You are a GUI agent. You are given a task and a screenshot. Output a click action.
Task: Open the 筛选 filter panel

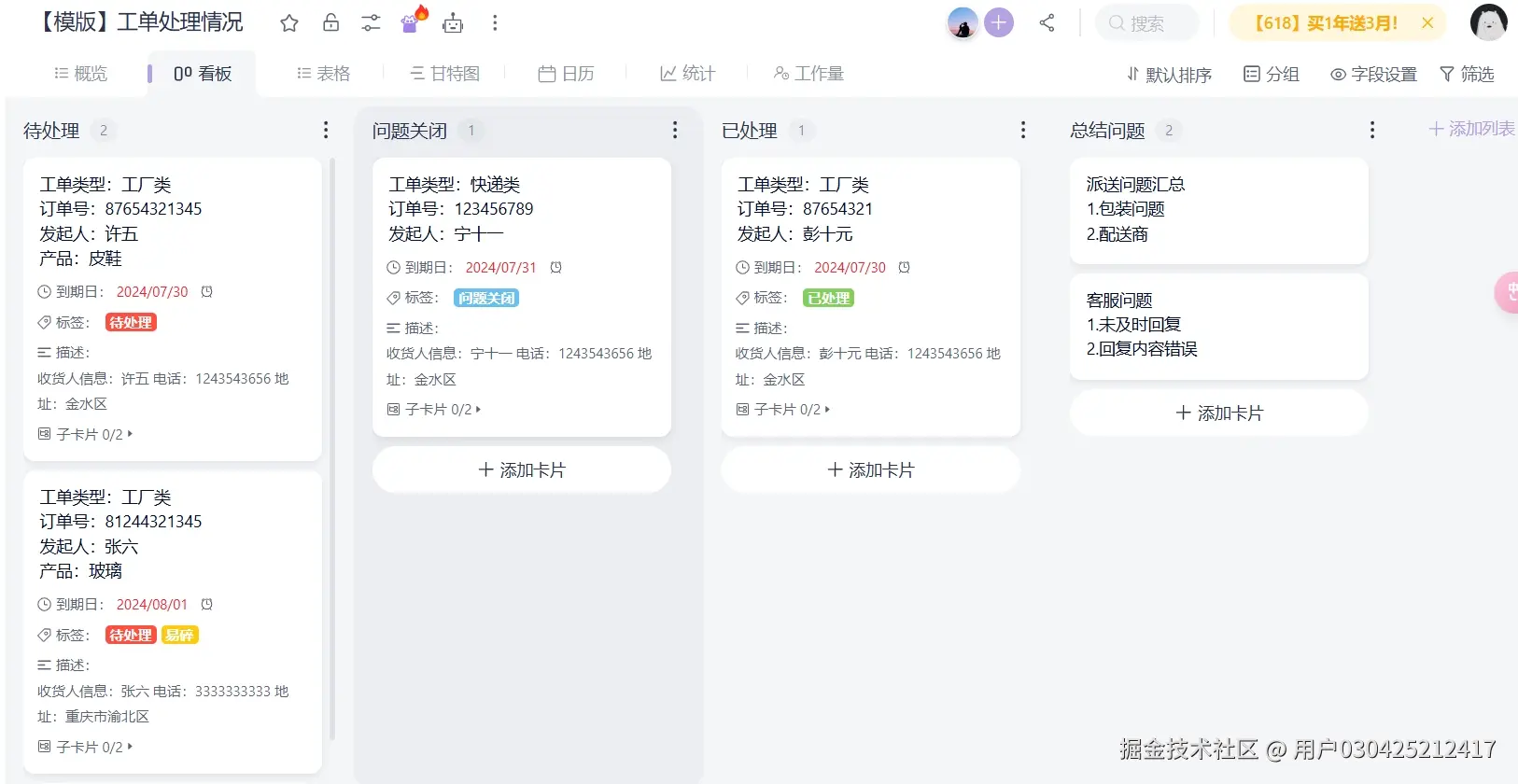click(1467, 75)
